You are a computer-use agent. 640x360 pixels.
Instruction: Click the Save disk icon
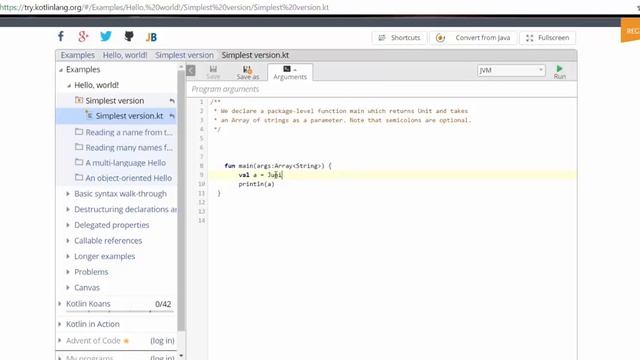(x=213, y=72)
